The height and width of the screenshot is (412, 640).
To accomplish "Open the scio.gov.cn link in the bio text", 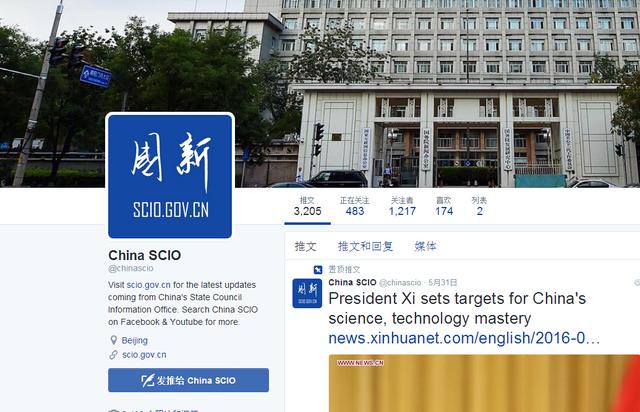I will pos(149,285).
